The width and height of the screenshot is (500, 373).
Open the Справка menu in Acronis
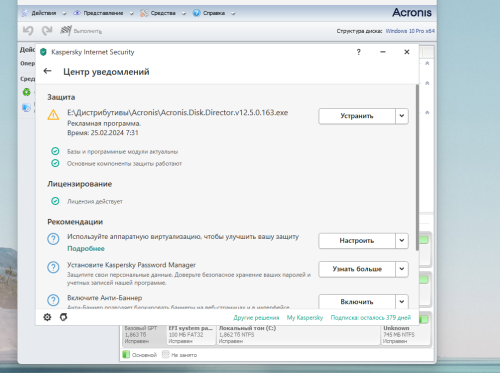click(214, 13)
